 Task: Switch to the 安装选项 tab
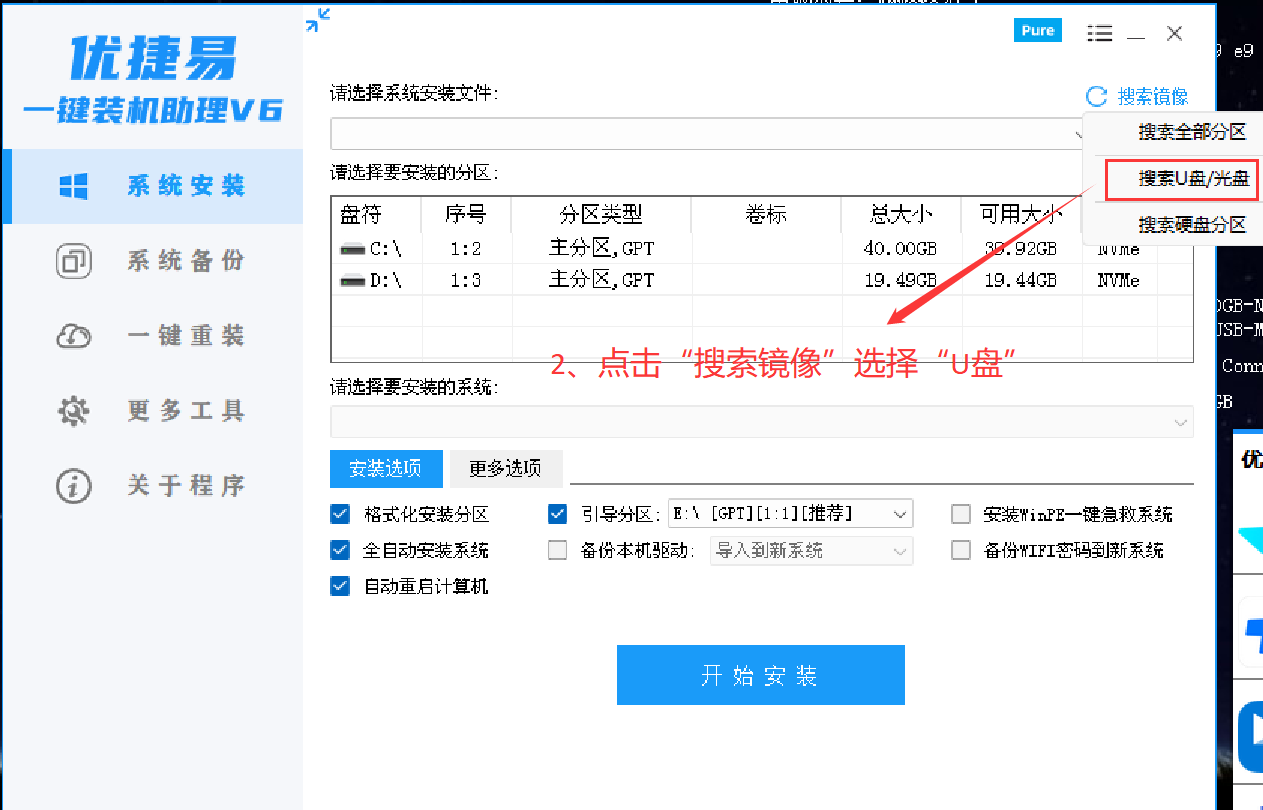pyautogui.click(x=385, y=468)
